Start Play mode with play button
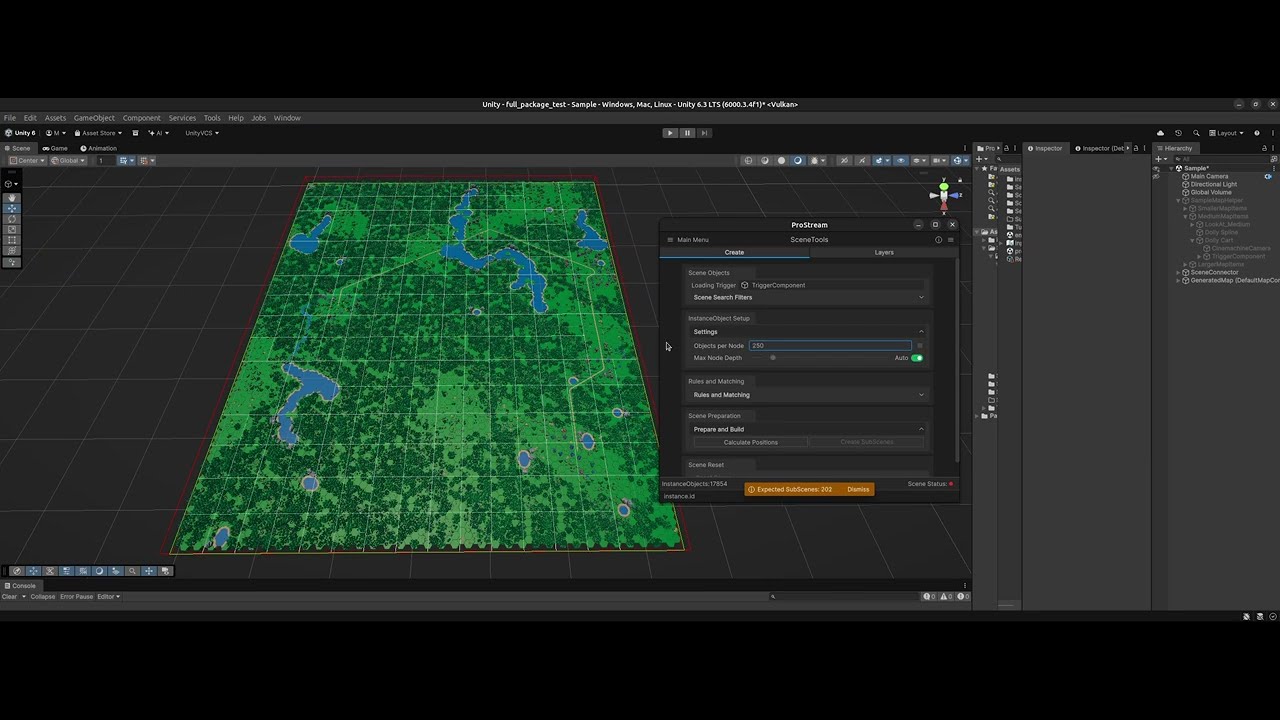1280x720 pixels. pyautogui.click(x=670, y=133)
